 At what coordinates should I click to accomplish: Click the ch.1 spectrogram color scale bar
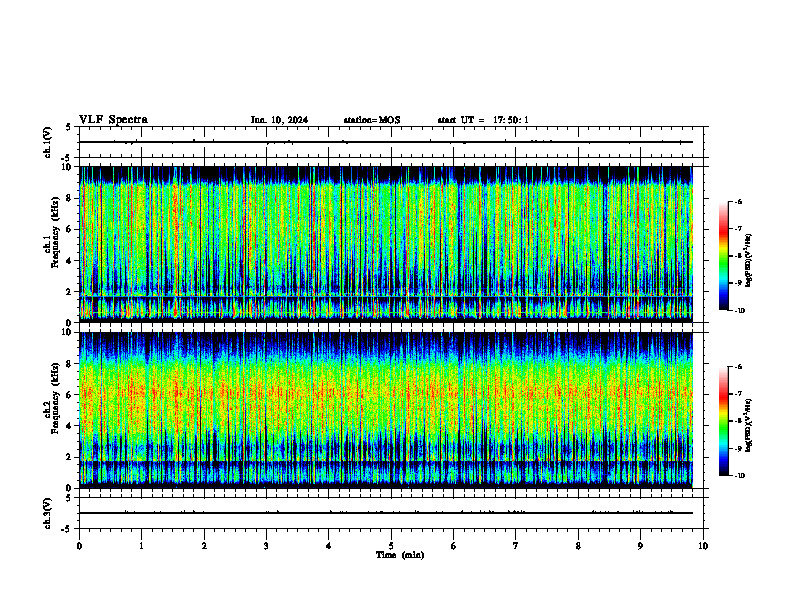(723, 256)
